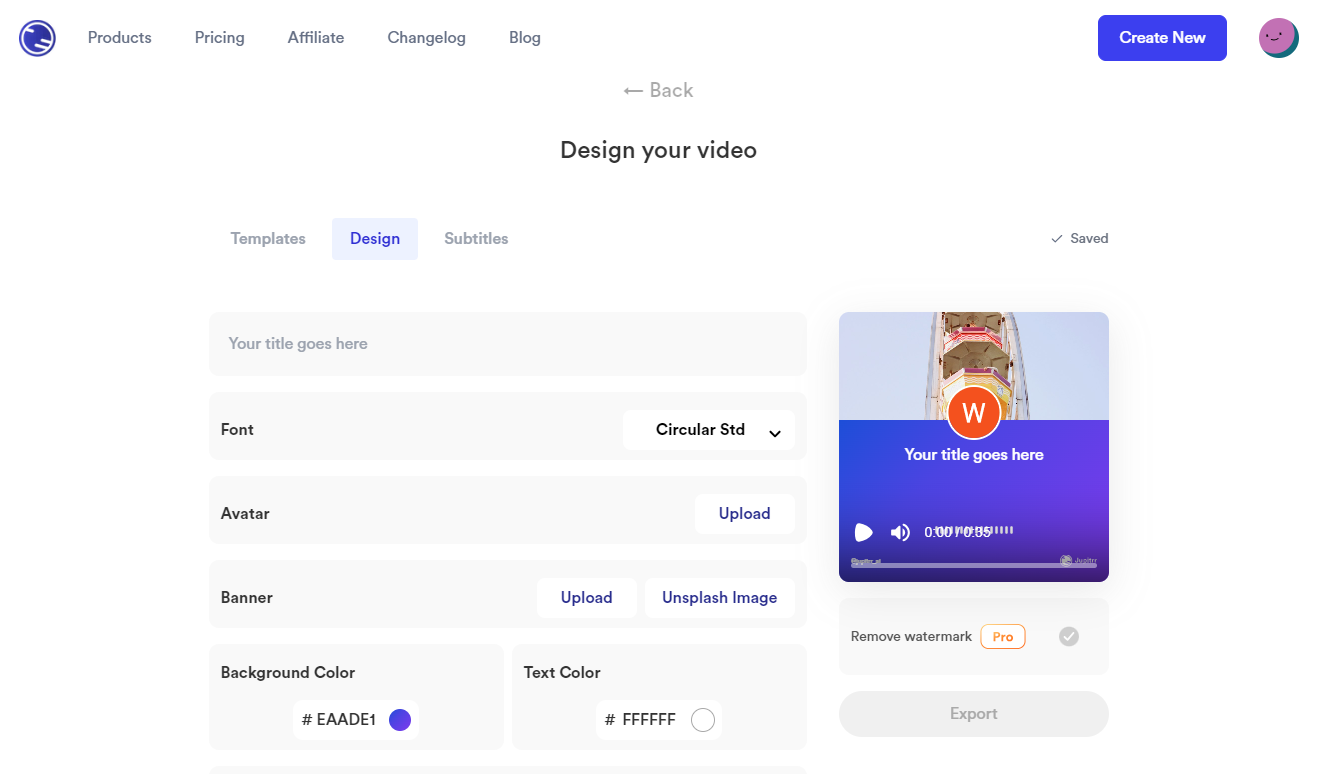1330x774 pixels.
Task: Click the site logo icon
Action: pos(37,38)
